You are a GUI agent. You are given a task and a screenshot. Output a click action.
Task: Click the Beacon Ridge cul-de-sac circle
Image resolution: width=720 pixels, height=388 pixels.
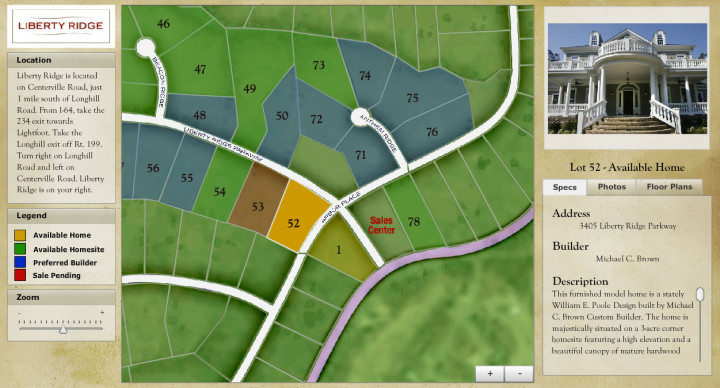click(x=146, y=47)
